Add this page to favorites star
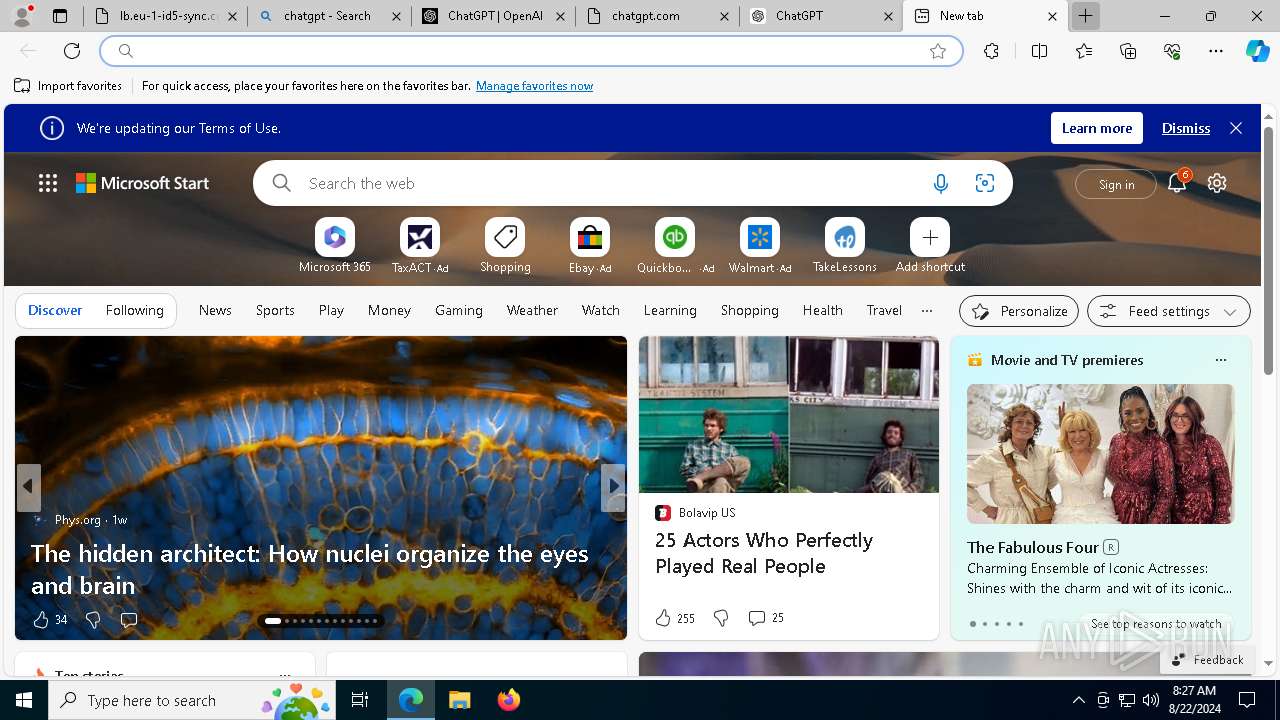This screenshot has height=720, width=1280. tap(938, 51)
